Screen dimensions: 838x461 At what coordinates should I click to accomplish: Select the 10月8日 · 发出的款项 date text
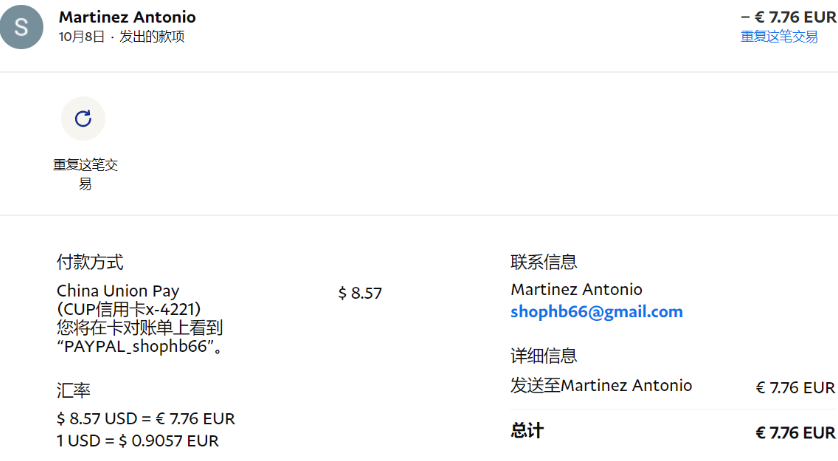pyautogui.click(x=121, y=37)
